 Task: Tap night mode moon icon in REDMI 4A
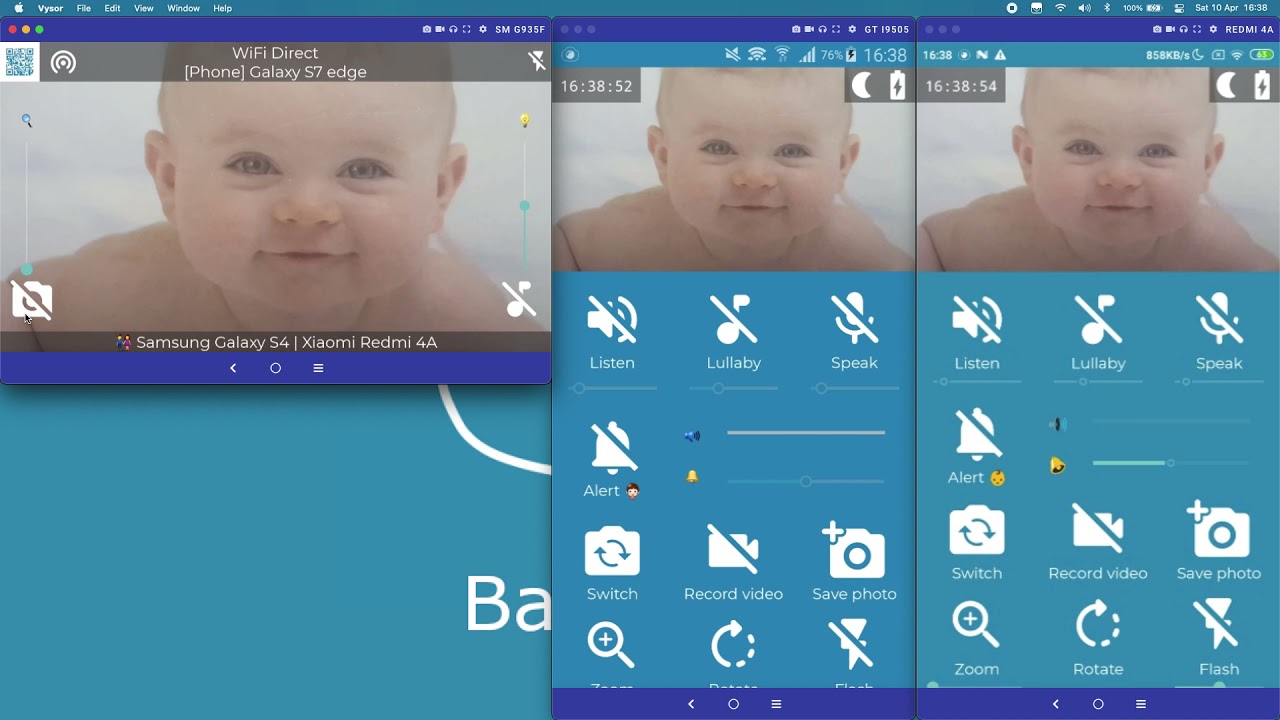point(1226,86)
